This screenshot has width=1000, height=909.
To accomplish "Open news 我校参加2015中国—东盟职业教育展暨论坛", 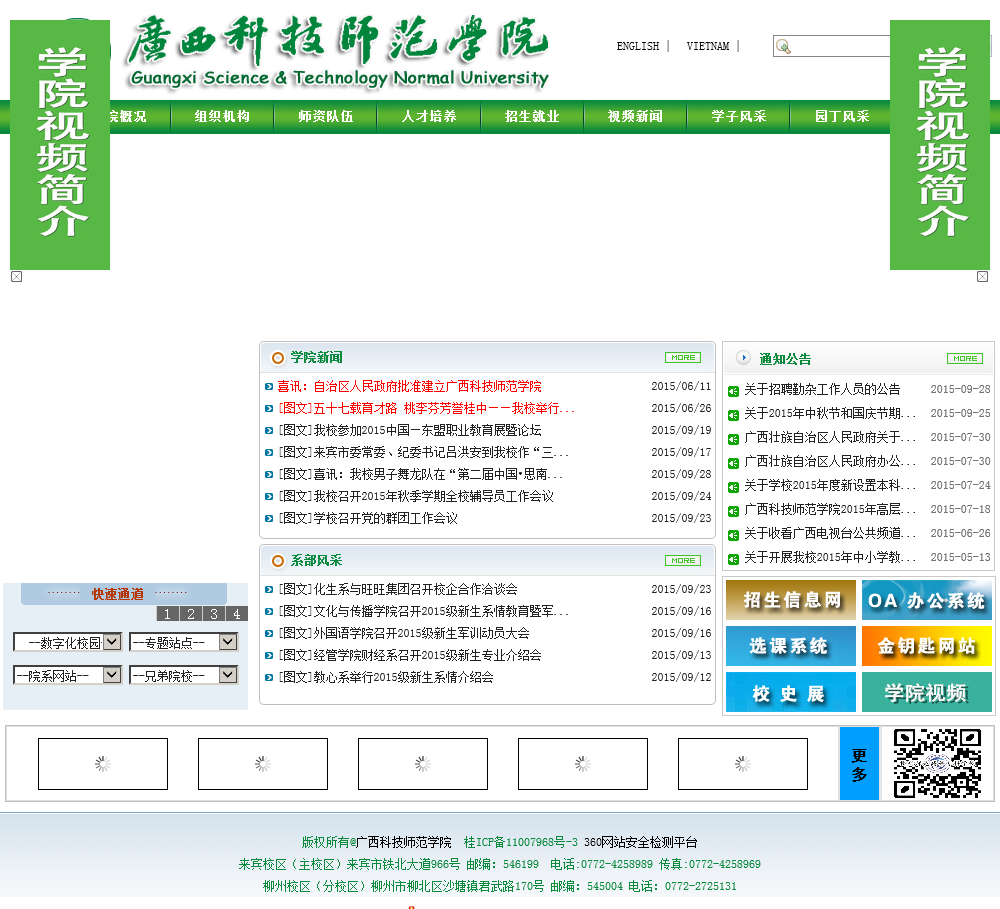I will [409, 431].
